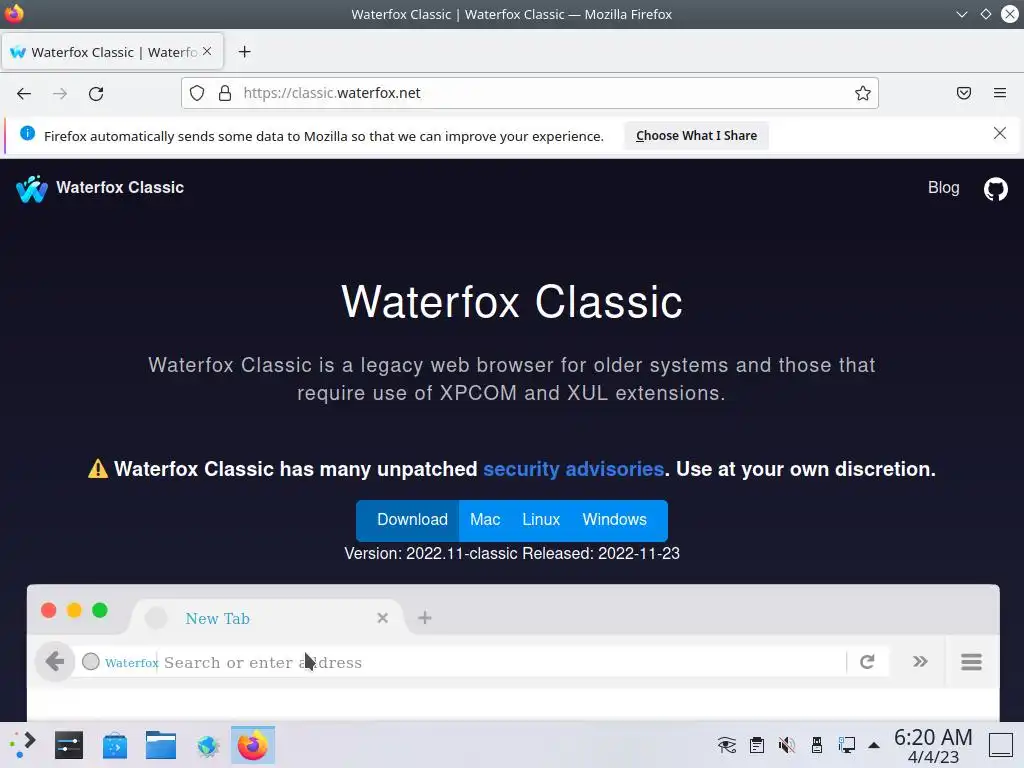Select the Mac download option

[x=485, y=520]
